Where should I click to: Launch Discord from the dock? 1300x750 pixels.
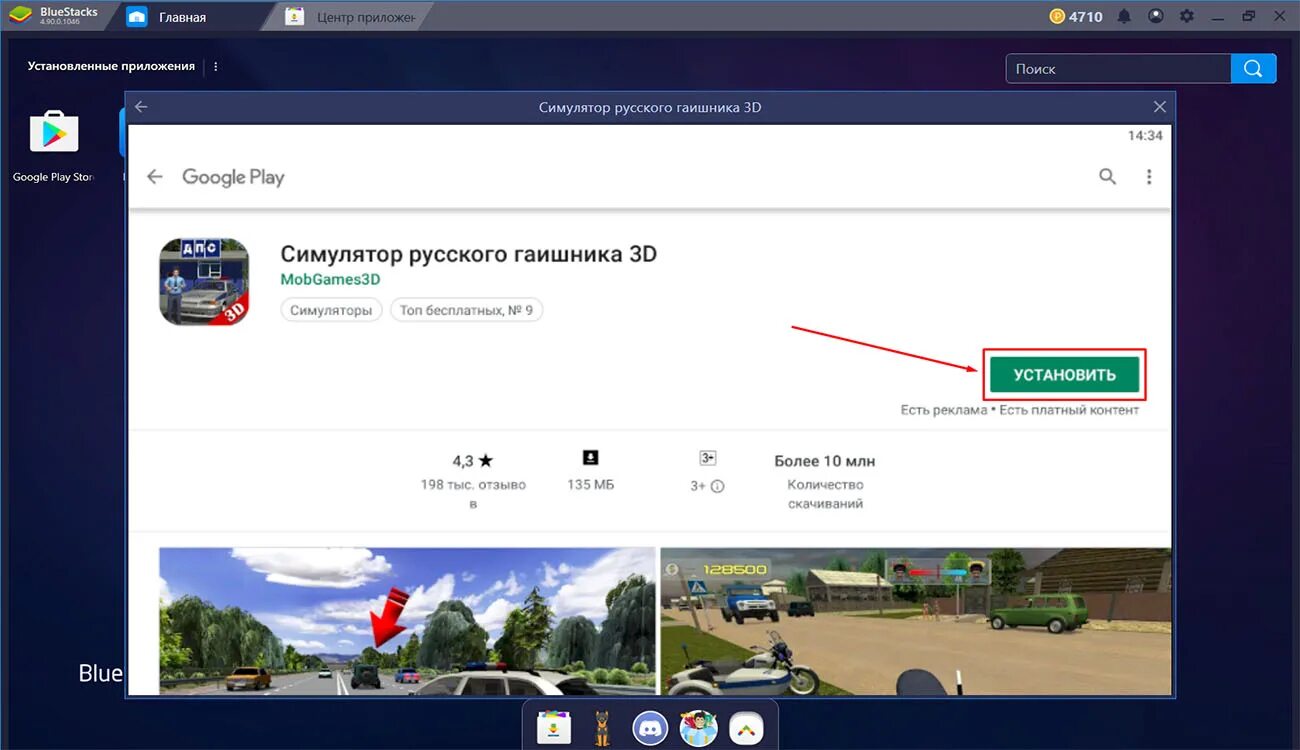pyautogui.click(x=650, y=728)
